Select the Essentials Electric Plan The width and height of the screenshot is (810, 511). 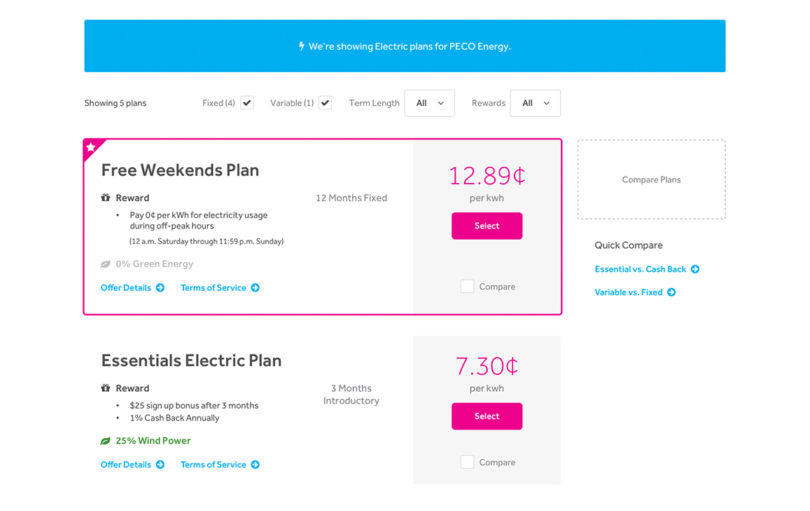487,416
